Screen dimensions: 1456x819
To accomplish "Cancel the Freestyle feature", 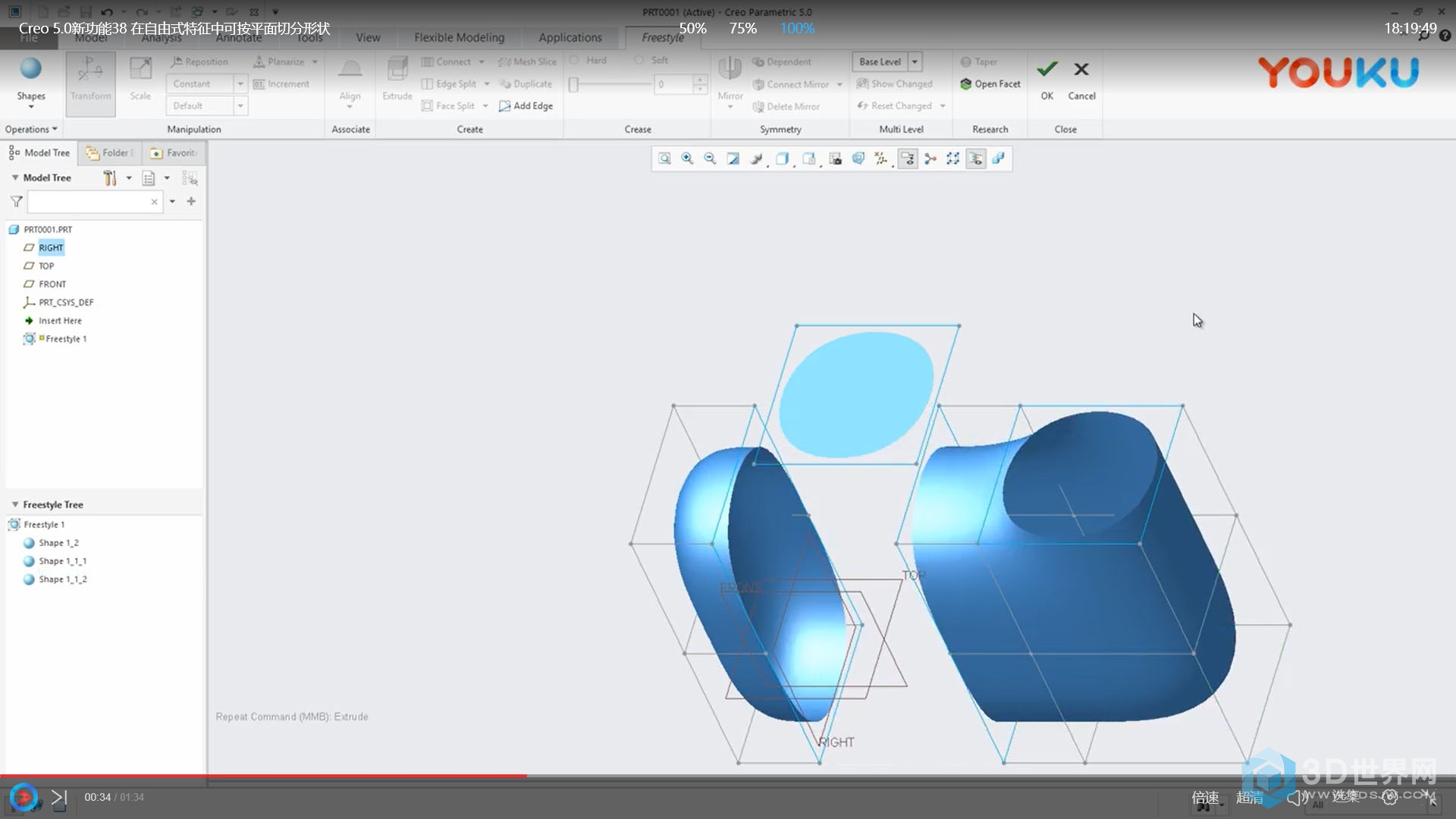I will pos(1081,80).
